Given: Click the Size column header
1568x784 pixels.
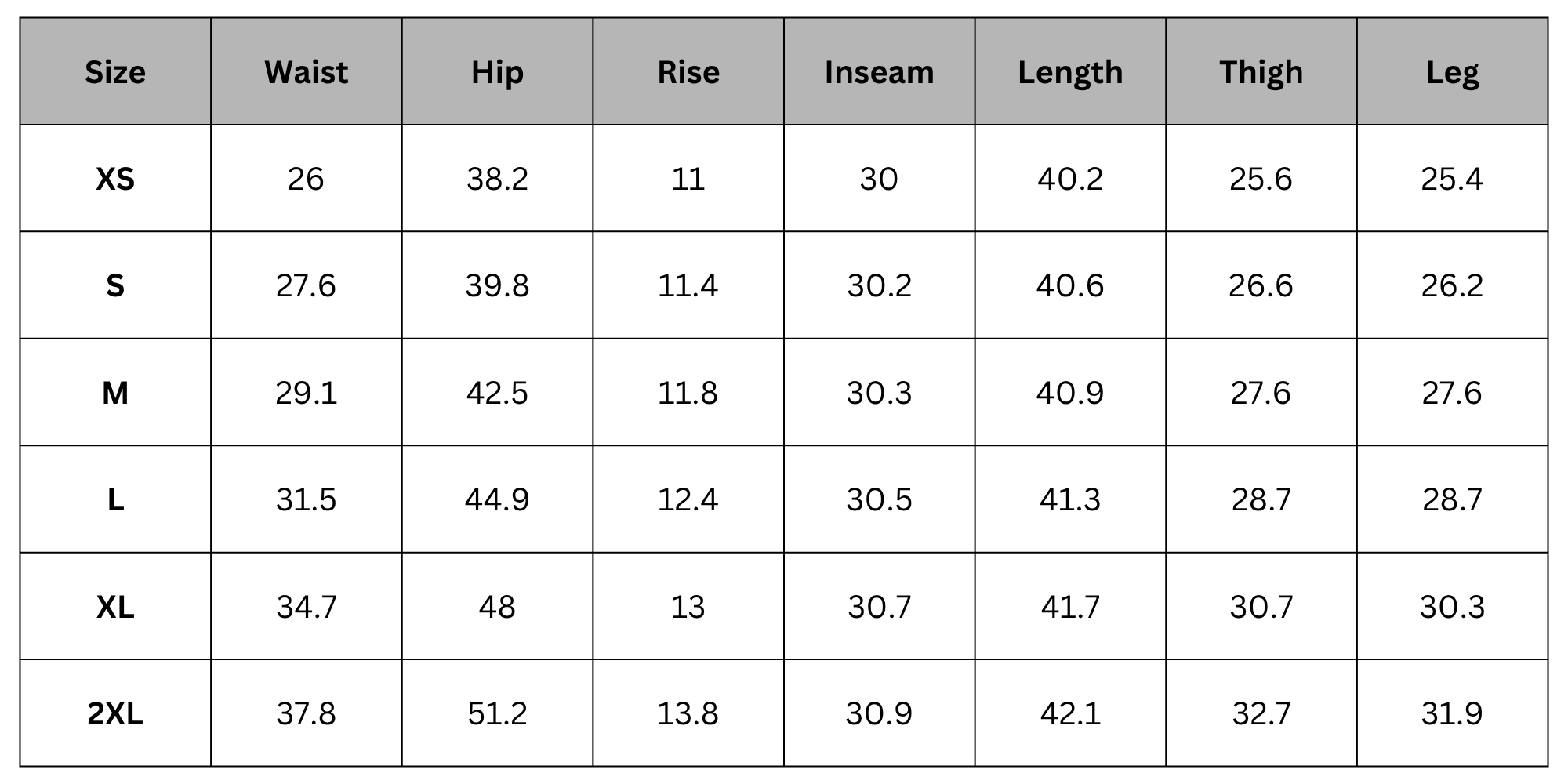Looking at the screenshot, I should pos(115,72).
